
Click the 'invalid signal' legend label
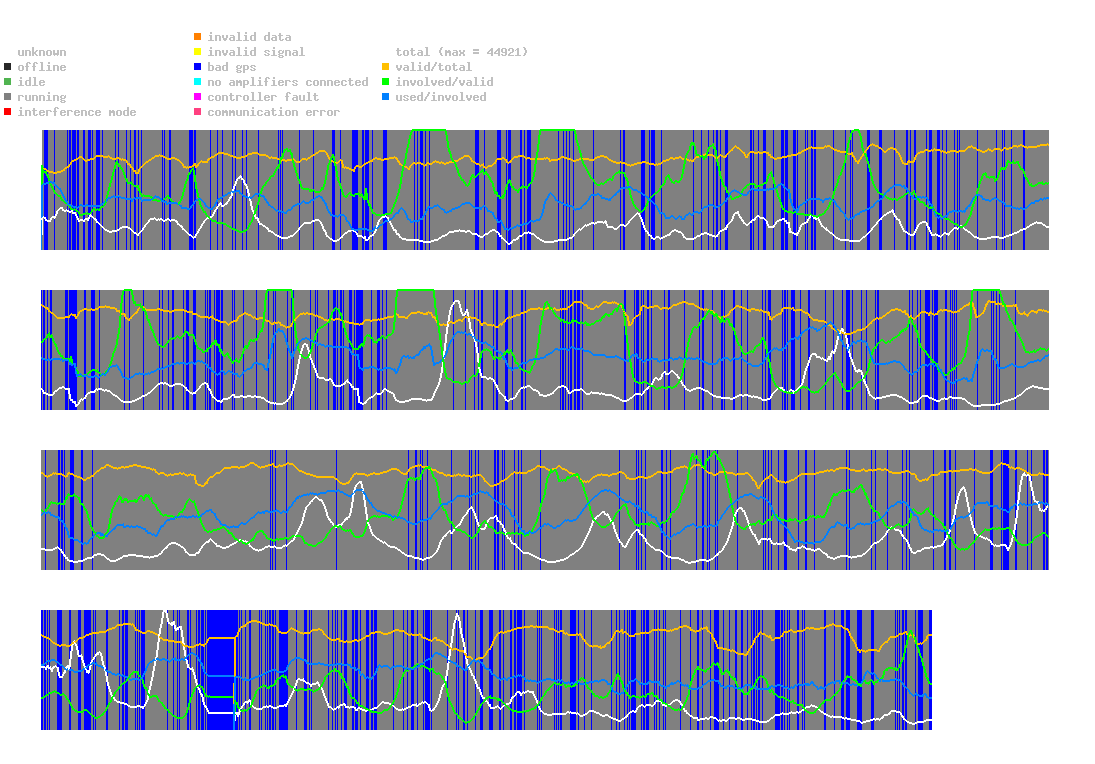tap(256, 52)
